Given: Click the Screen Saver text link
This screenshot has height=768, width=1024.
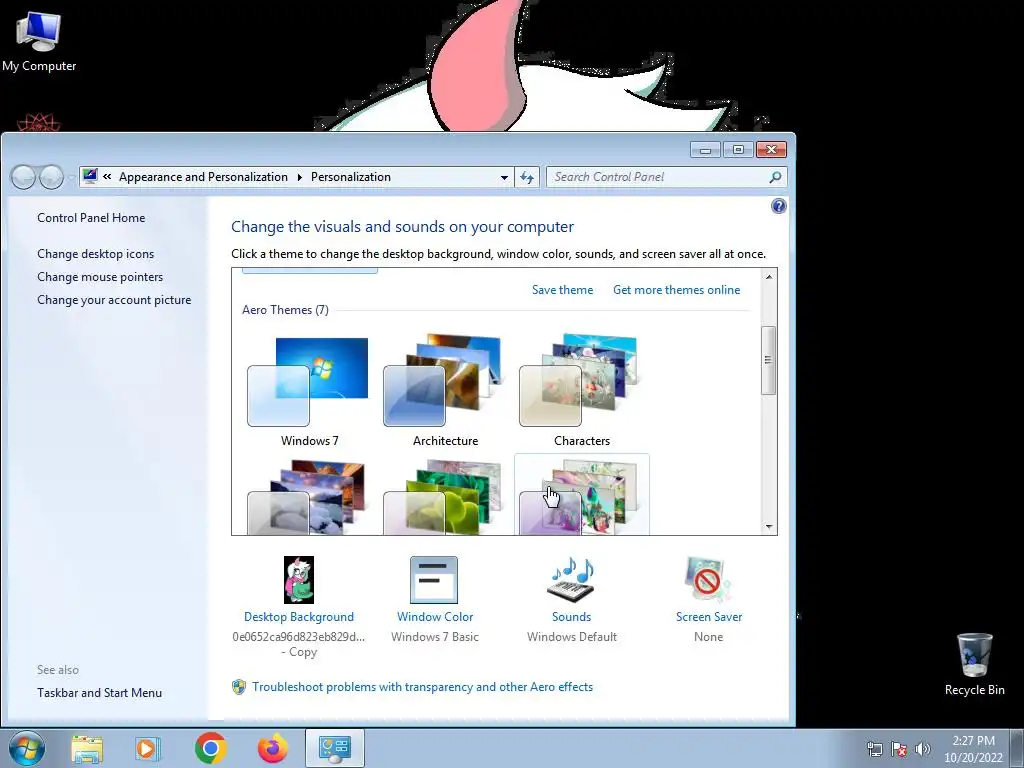Looking at the screenshot, I should tap(709, 617).
